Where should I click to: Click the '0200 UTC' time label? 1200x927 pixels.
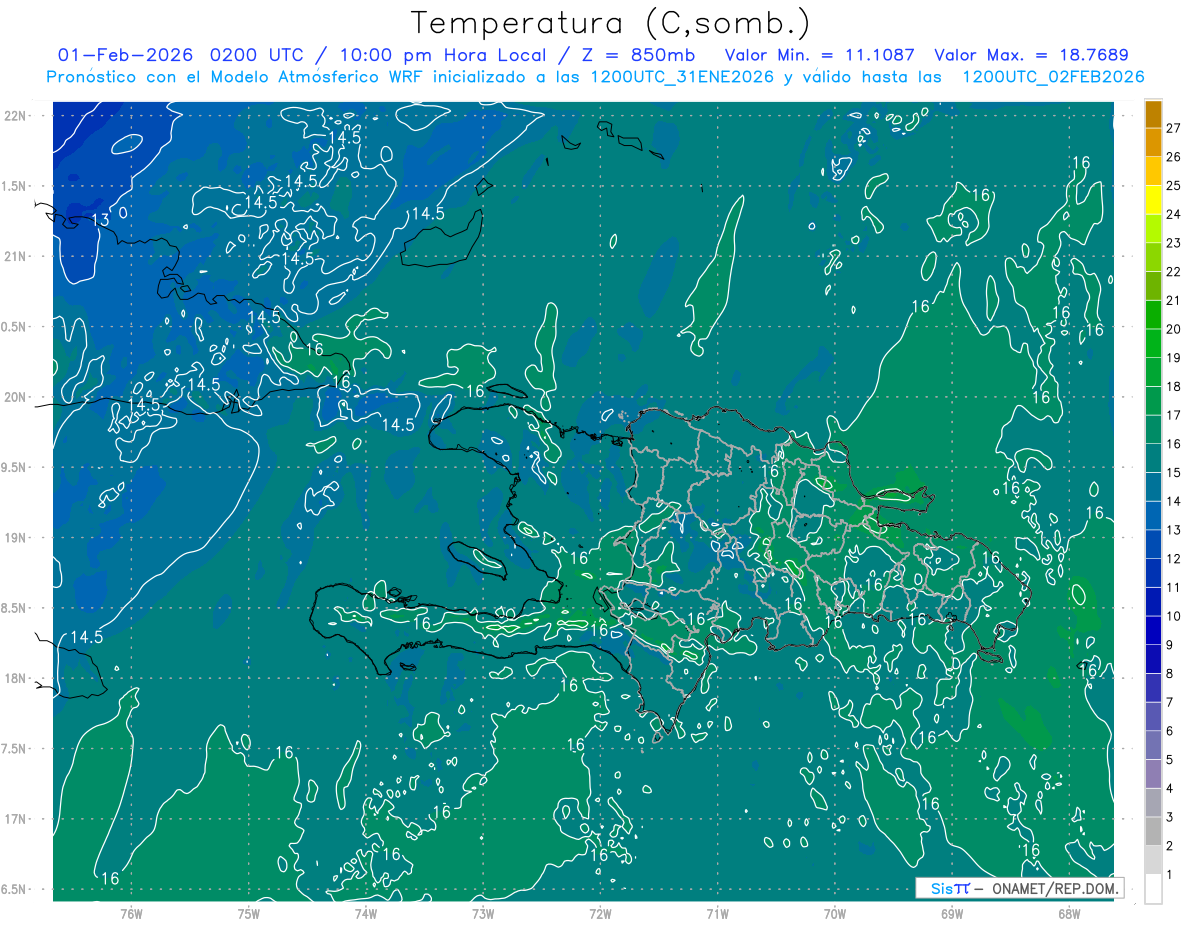tap(255, 55)
